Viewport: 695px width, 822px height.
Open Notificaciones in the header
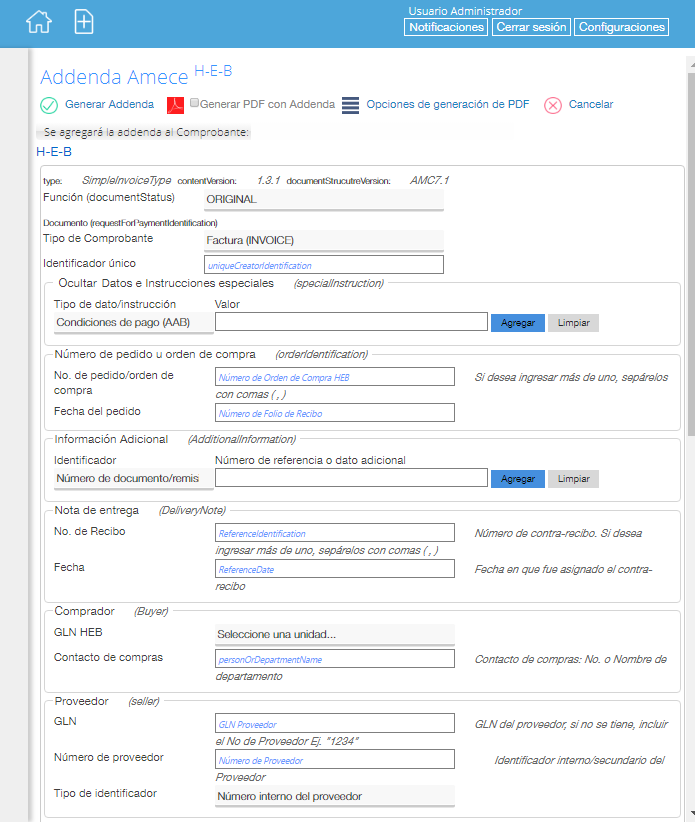tap(446, 27)
